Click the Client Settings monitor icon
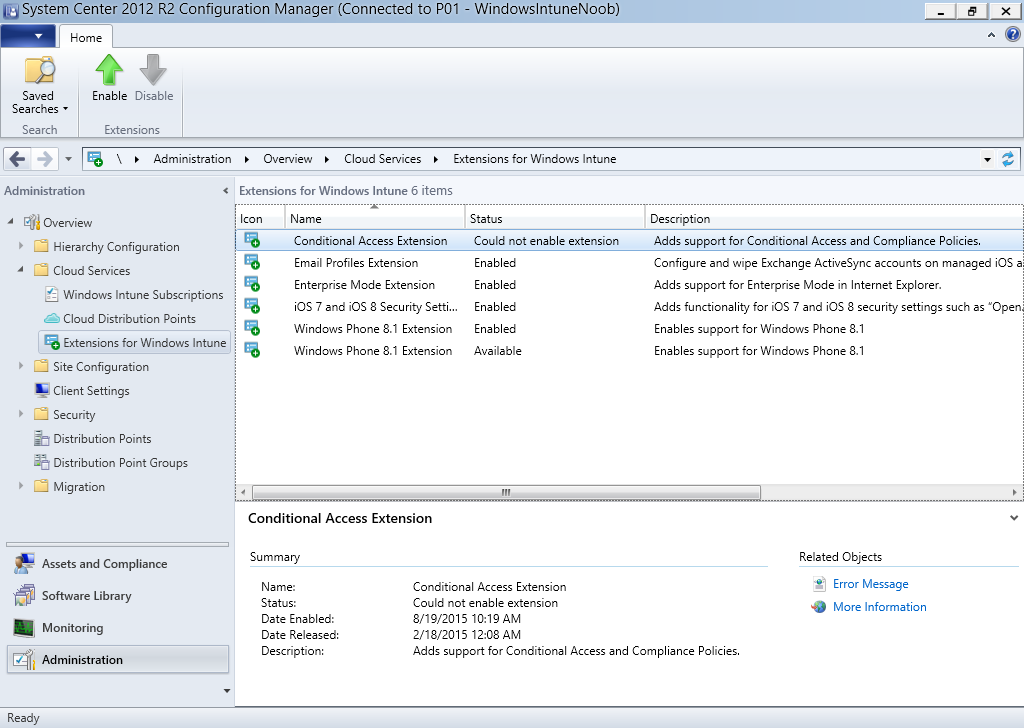This screenshot has width=1024, height=728. [42, 390]
